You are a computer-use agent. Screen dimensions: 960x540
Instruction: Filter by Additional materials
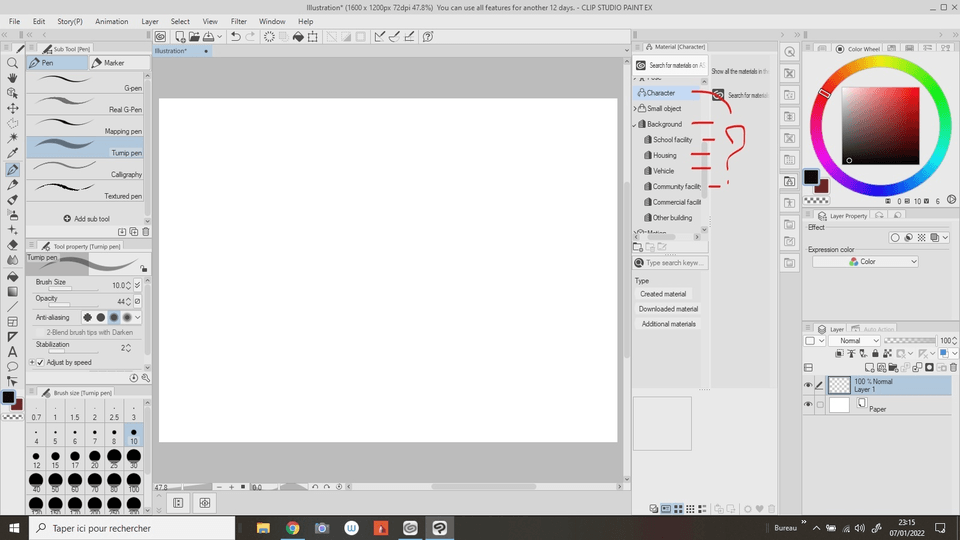[668, 324]
